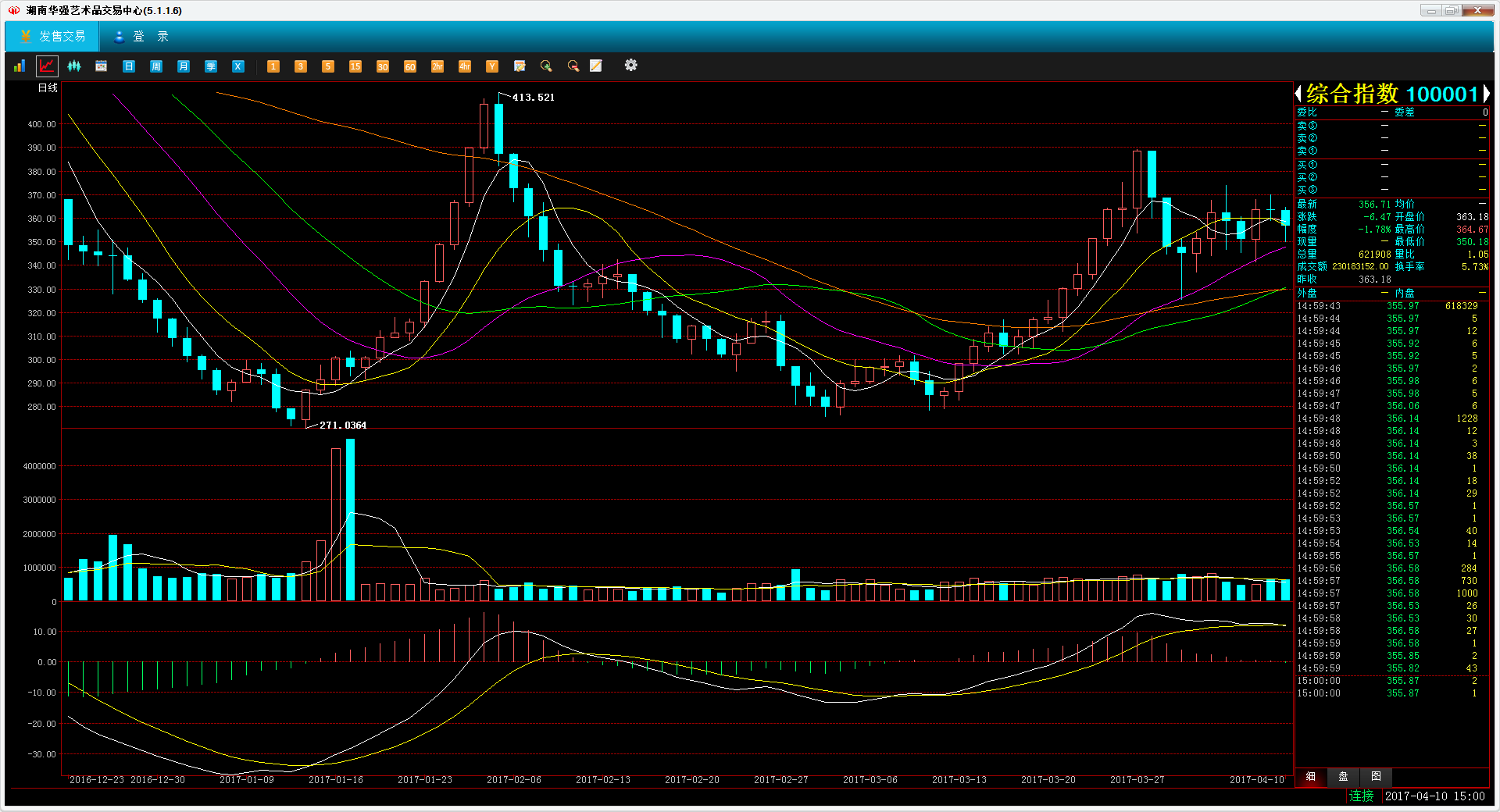The width and height of the screenshot is (1500, 812).
Task: Click latest price value 356.71
Action: click(1374, 205)
